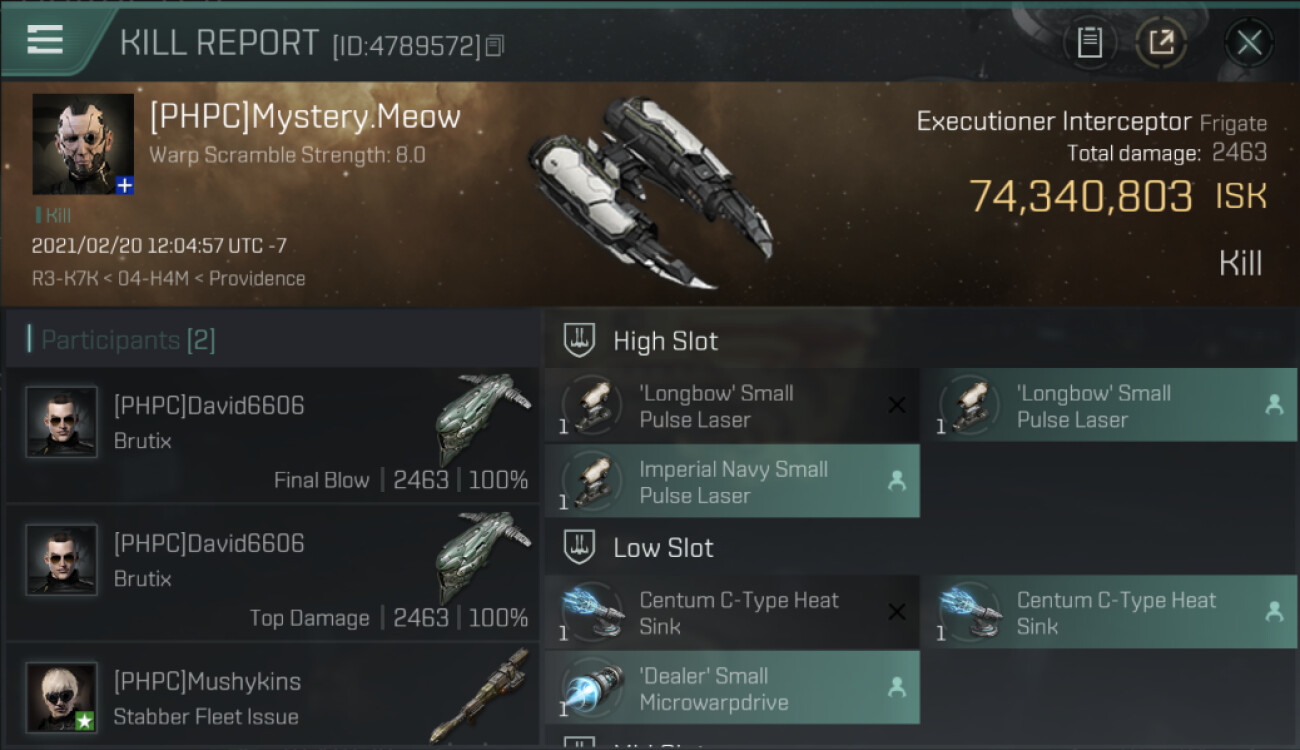Click the dropped Centum C-Type Heat Sink icon
This screenshot has height=750, width=1300.
click(x=970, y=612)
